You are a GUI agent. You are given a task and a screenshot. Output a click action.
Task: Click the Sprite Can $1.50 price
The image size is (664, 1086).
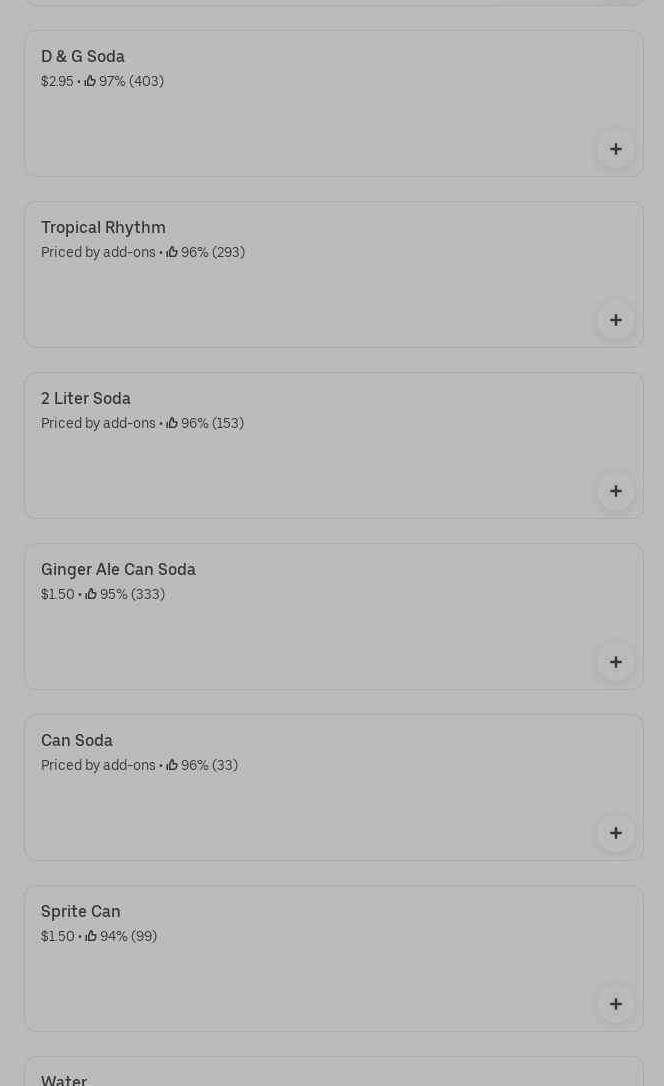click(x=57, y=937)
